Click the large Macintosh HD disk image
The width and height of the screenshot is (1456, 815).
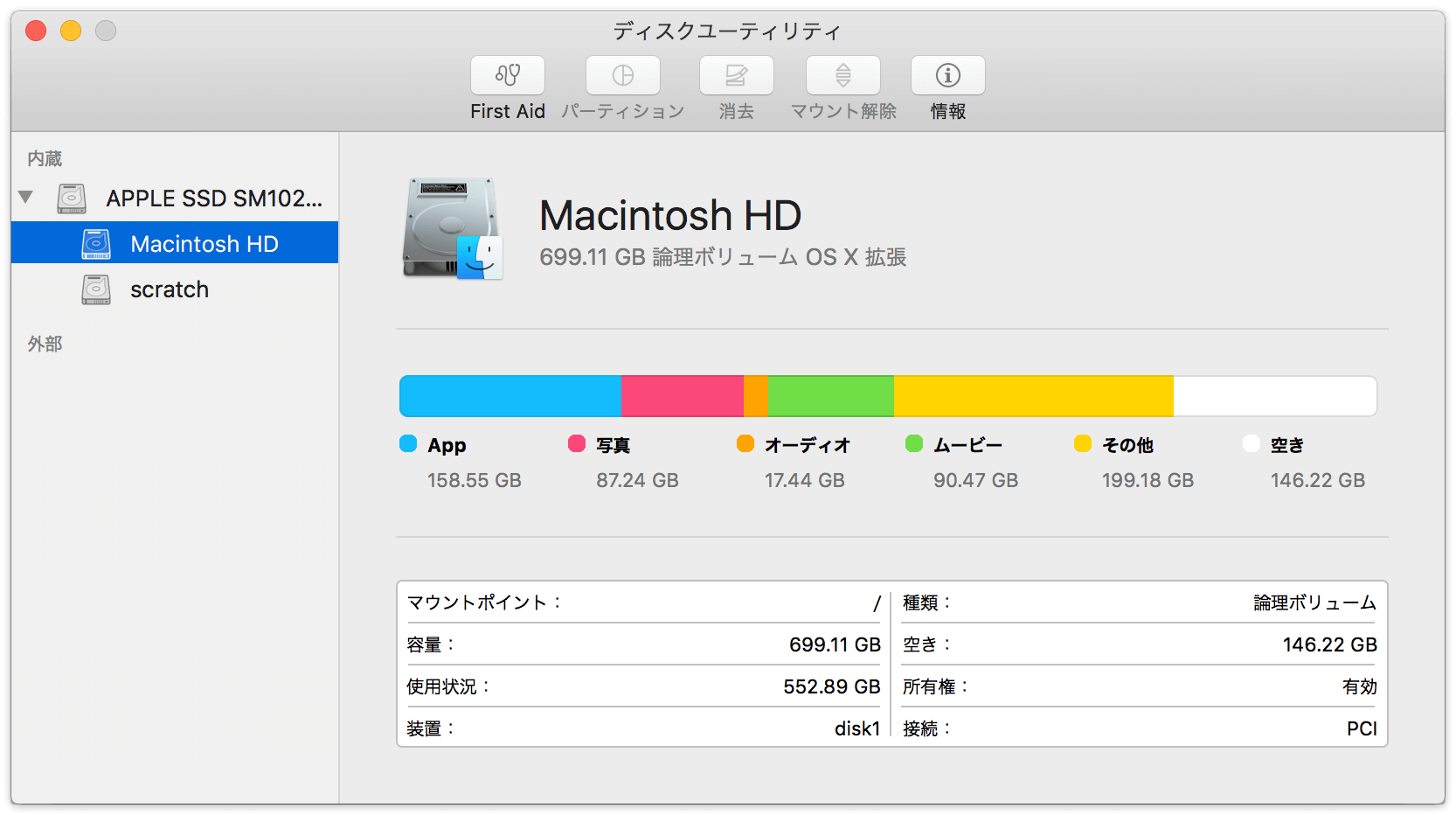pos(453,229)
